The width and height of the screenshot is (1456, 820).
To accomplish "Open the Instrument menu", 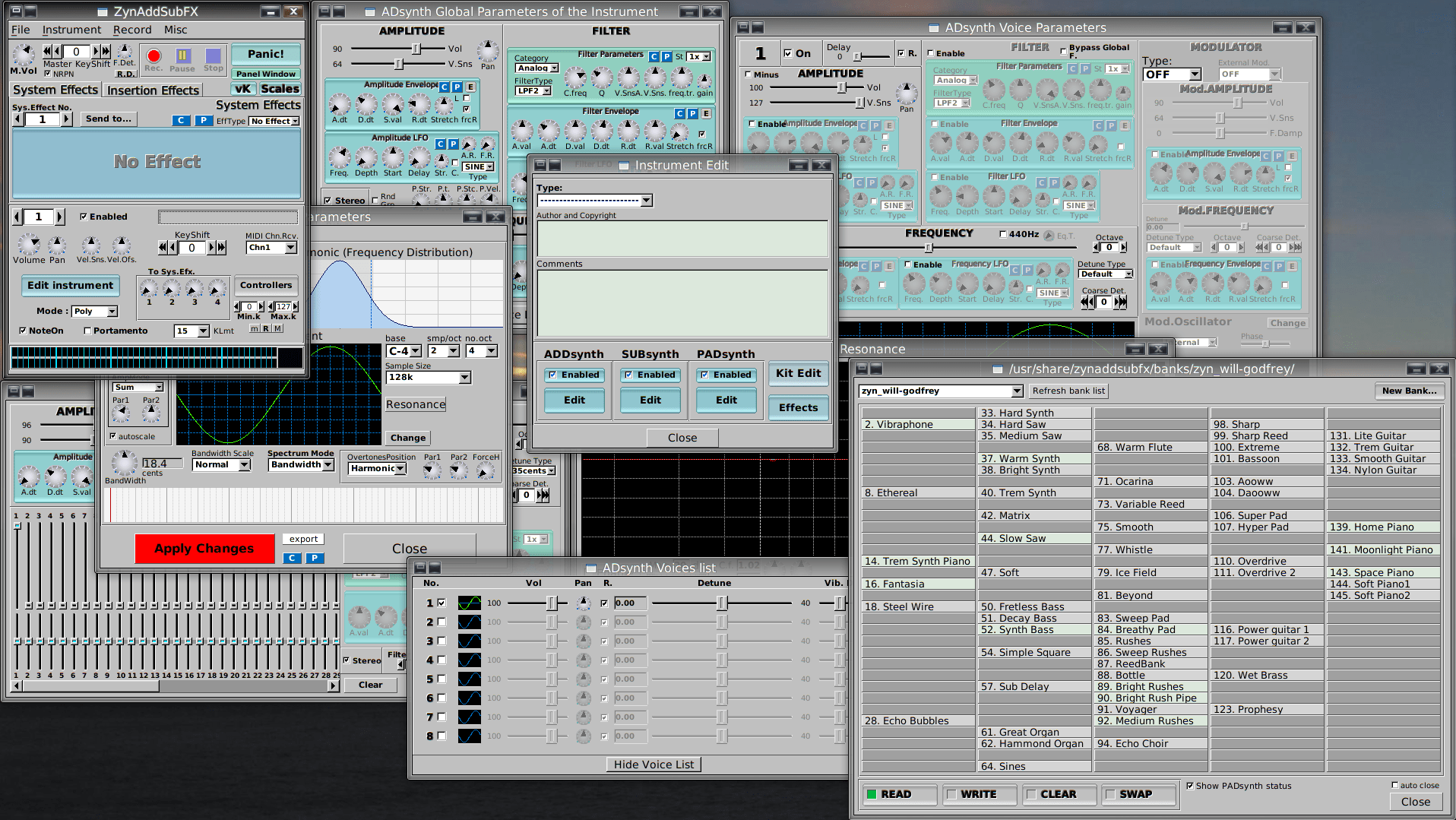I will [72, 30].
